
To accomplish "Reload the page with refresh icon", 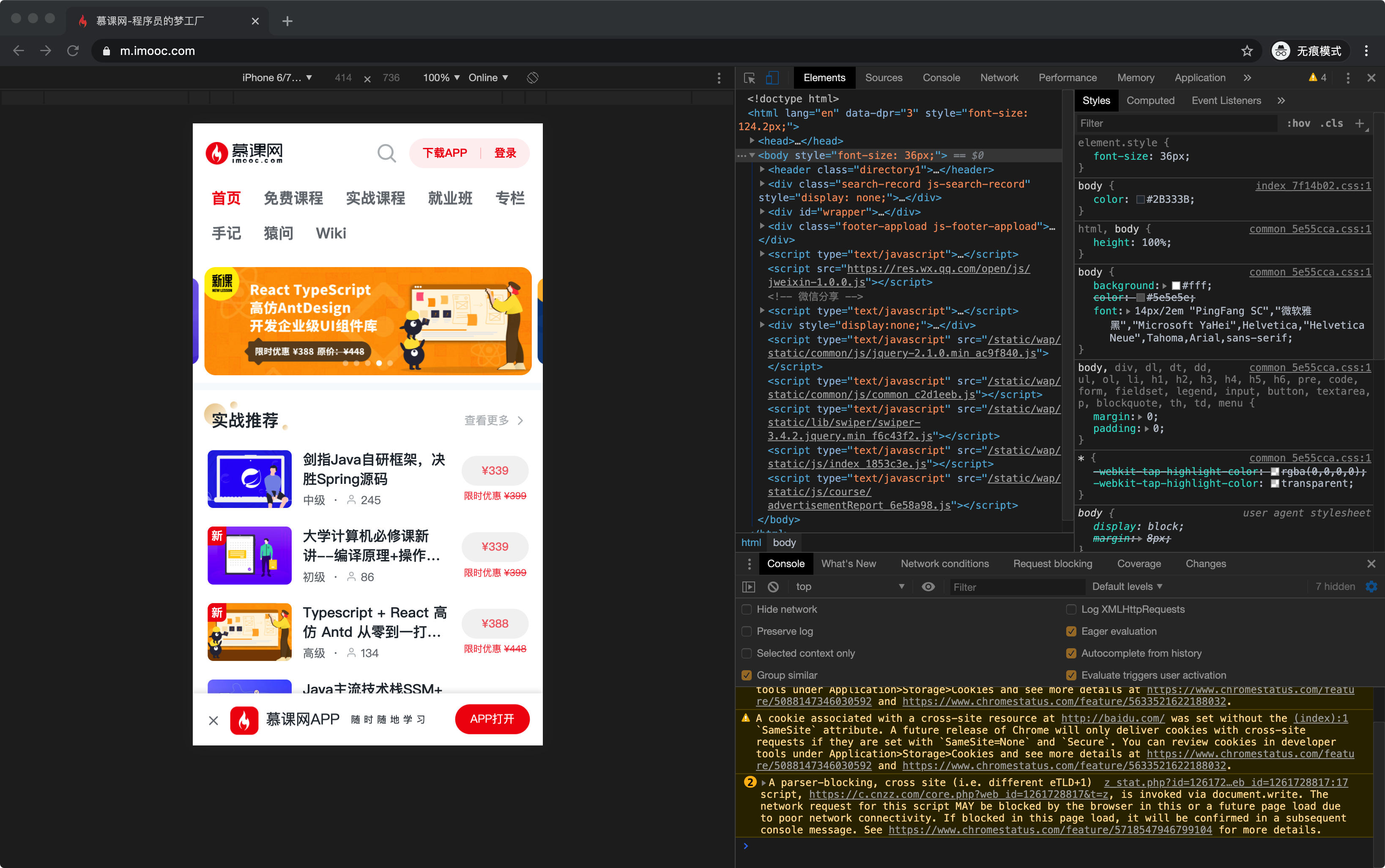I will point(73,51).
